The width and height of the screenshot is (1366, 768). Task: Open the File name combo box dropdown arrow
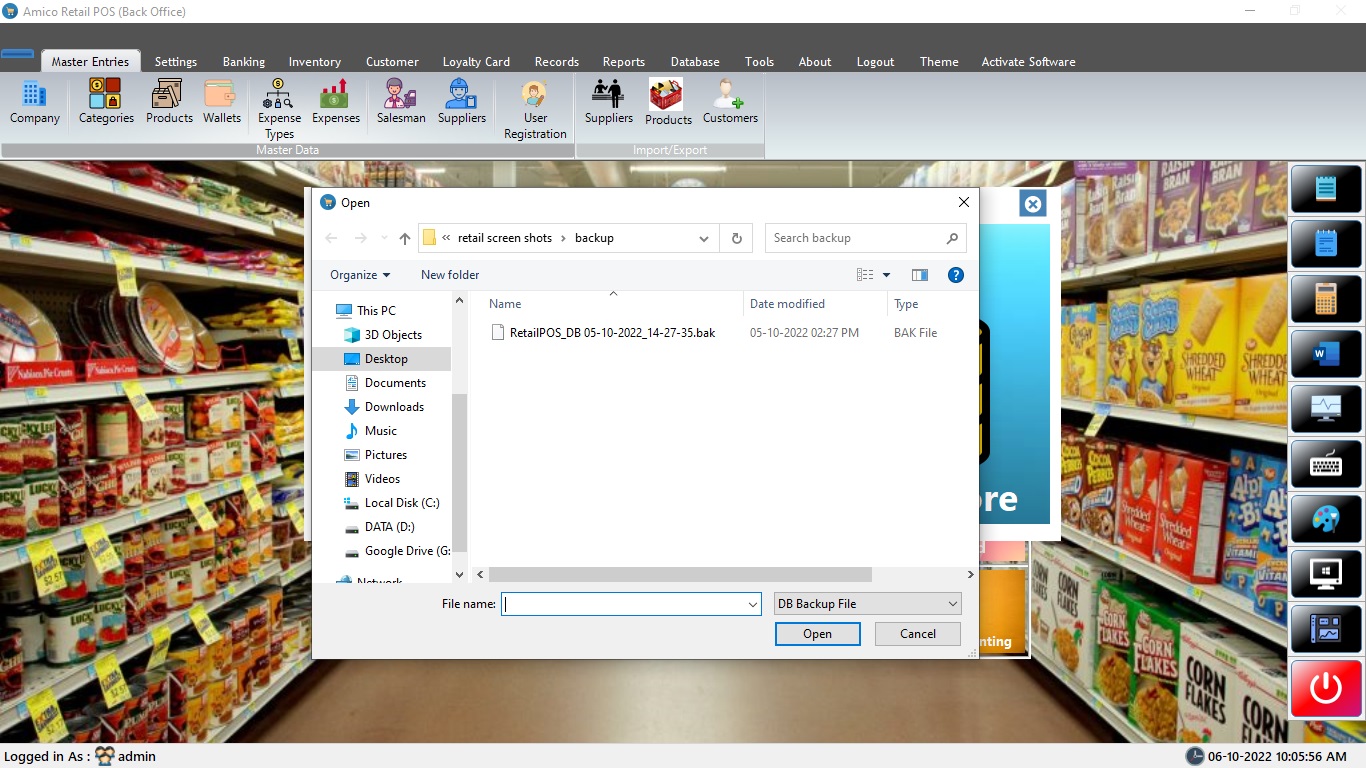click(x=753, y=604)
